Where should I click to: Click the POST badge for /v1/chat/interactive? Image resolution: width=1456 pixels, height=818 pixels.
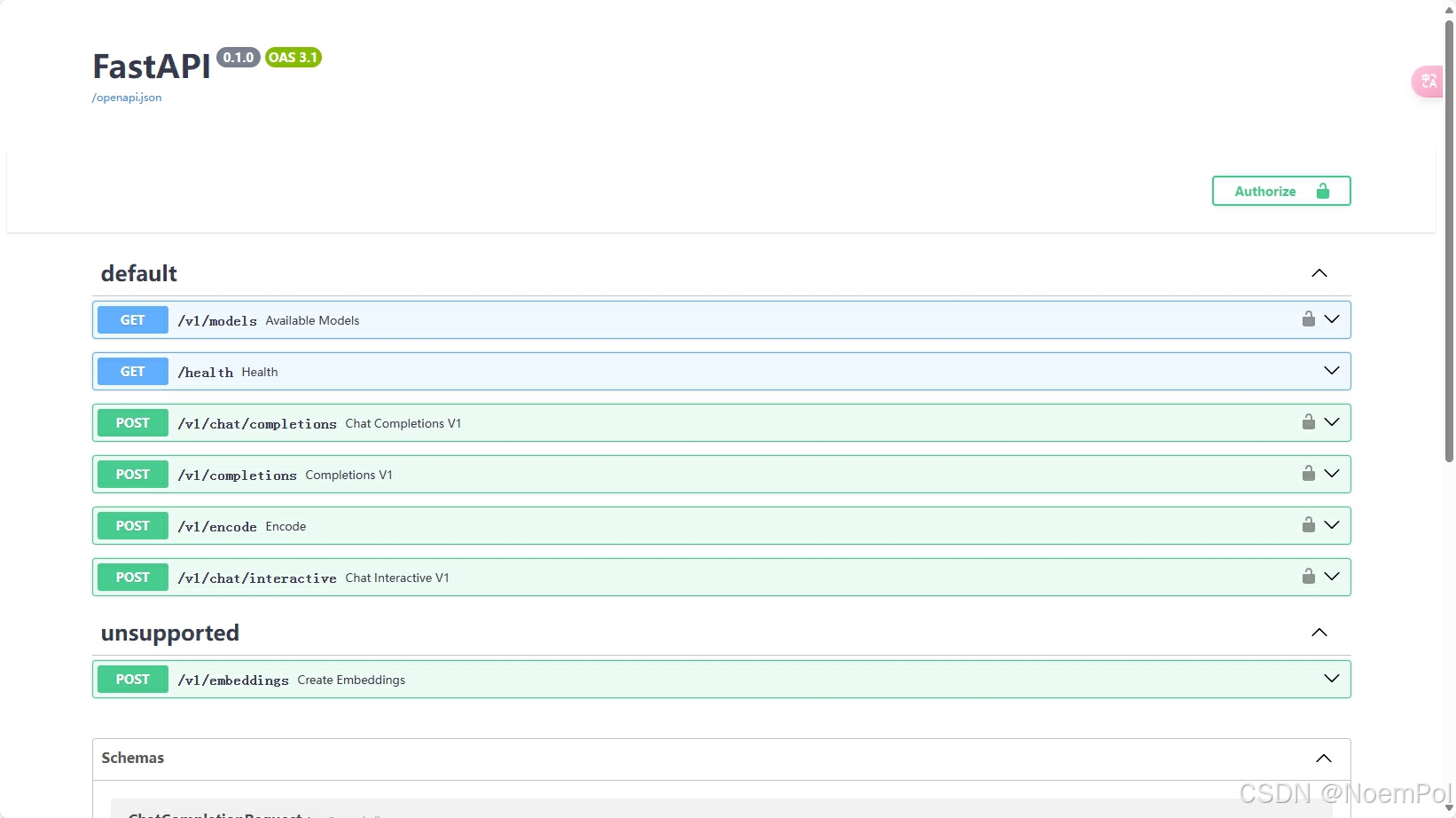point(132,578)
